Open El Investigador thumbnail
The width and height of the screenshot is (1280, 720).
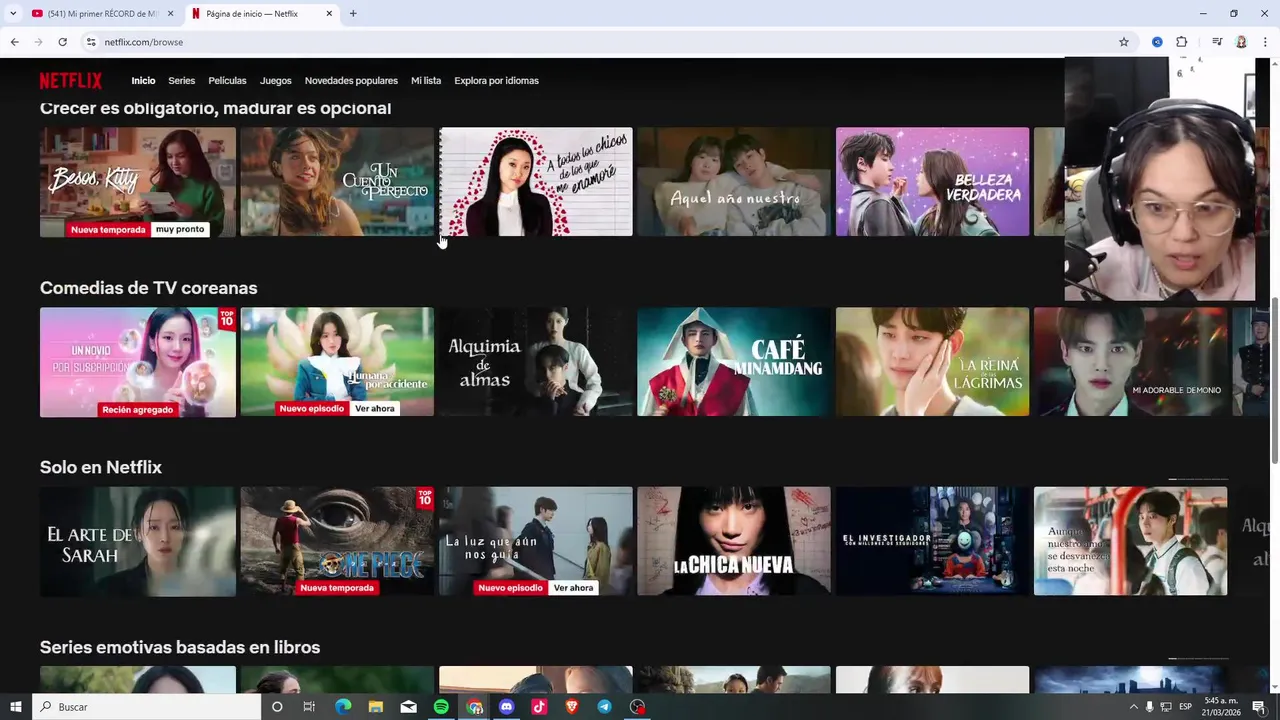932,541
